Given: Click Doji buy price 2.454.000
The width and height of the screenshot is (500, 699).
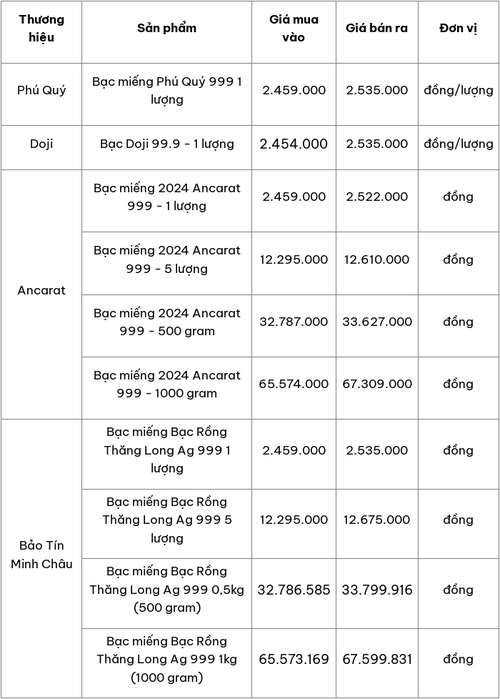Looking at the screenshot, I should [x=294, y=144].
